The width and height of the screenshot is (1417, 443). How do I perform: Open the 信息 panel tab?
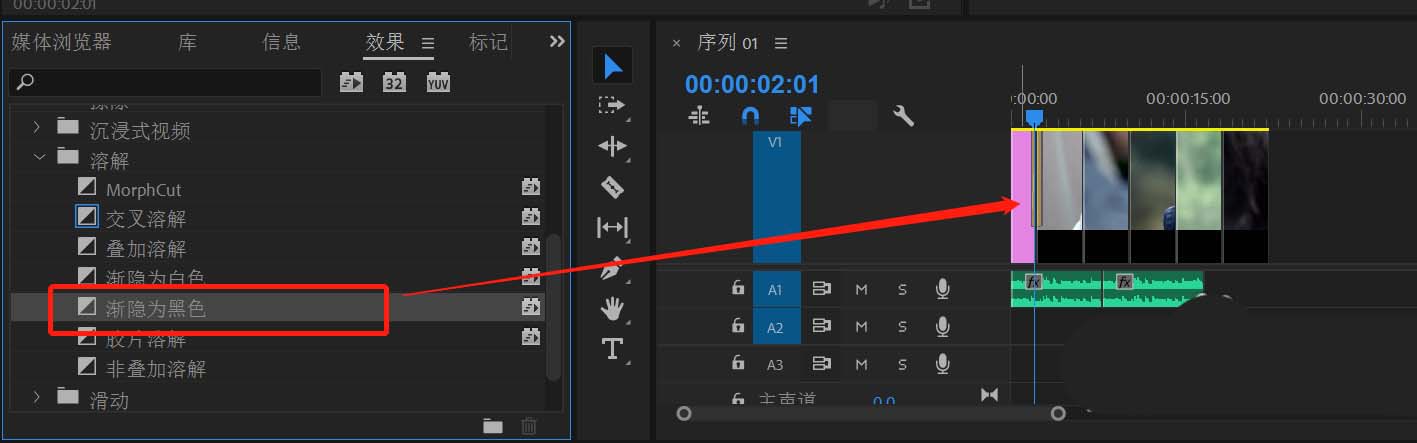281,42
